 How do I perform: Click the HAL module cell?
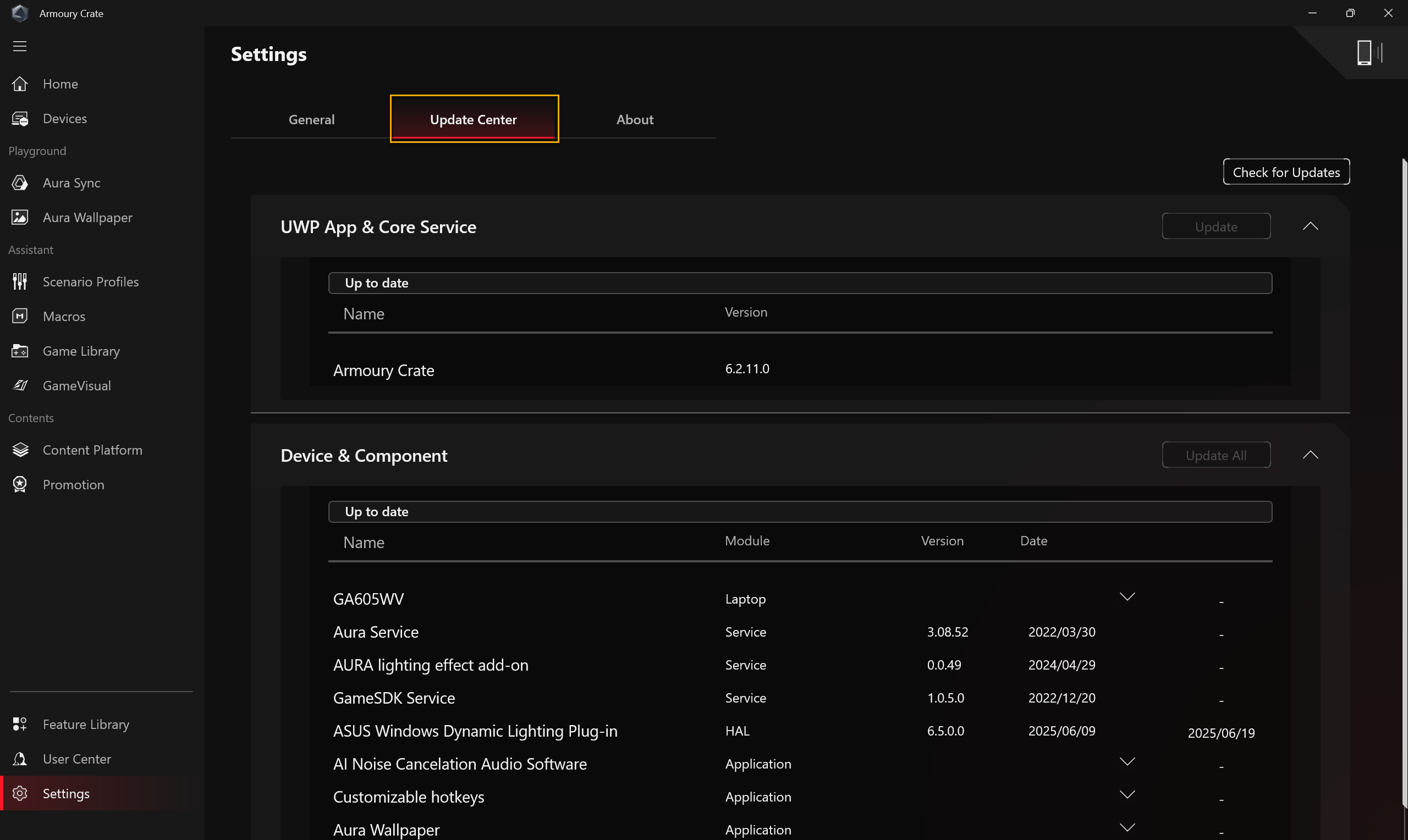tap(737, 731)
